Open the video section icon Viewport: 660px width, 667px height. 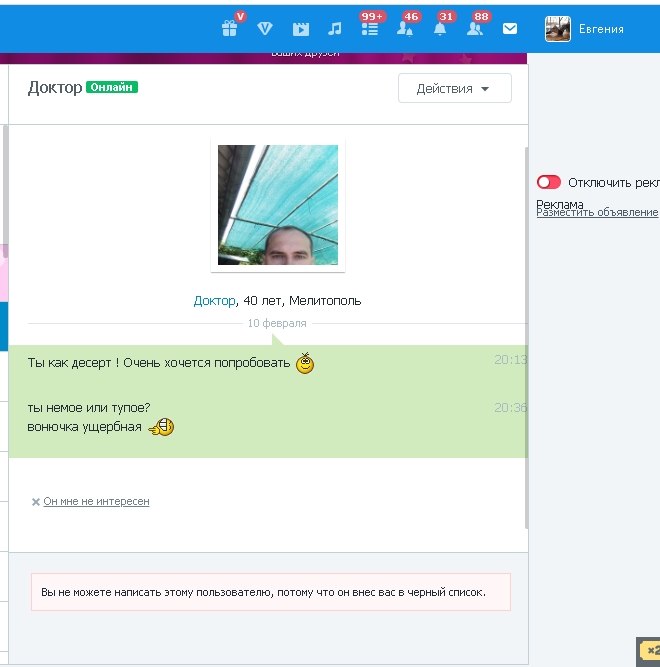(300, 29)
